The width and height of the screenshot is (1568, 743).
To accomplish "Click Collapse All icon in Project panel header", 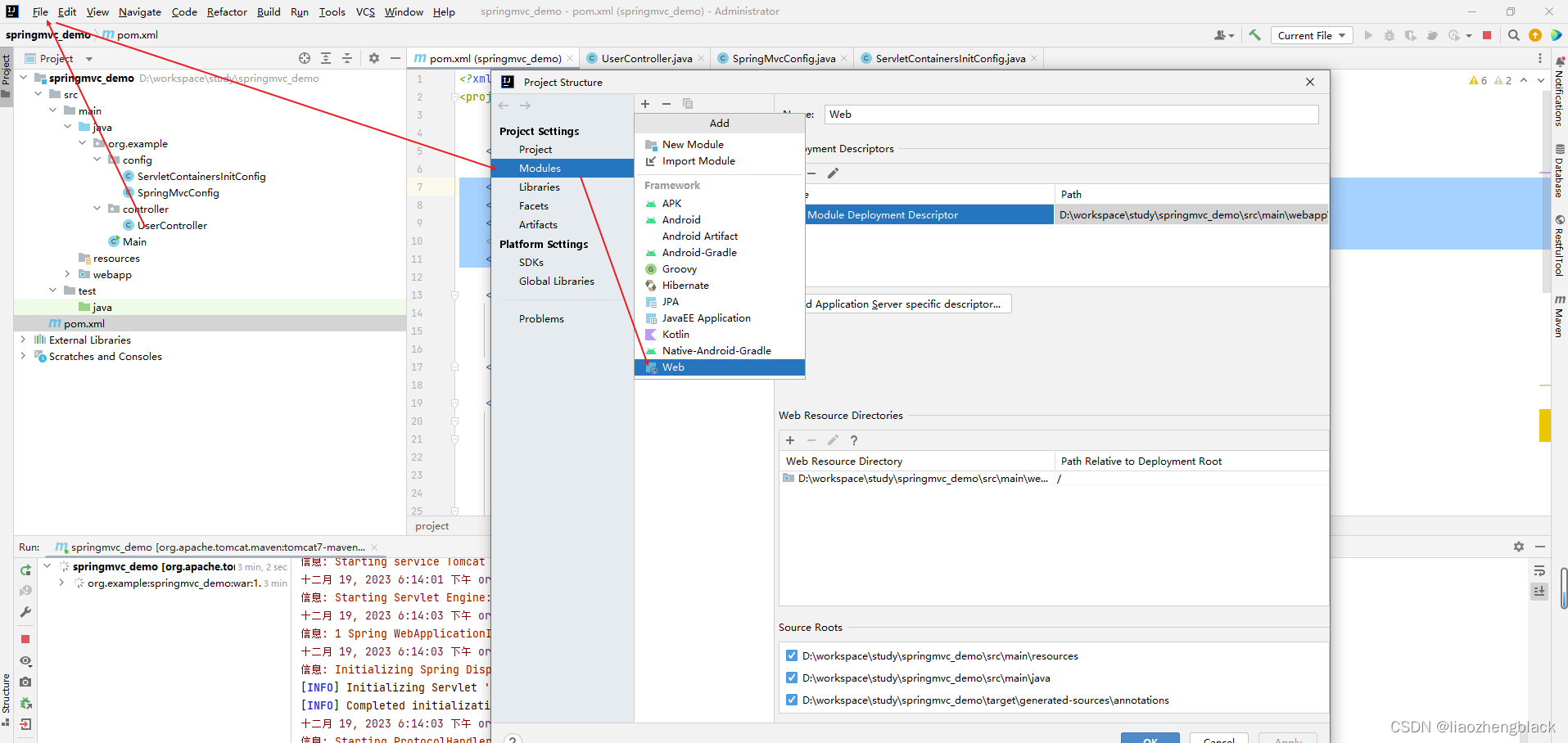I will [347, 58].
